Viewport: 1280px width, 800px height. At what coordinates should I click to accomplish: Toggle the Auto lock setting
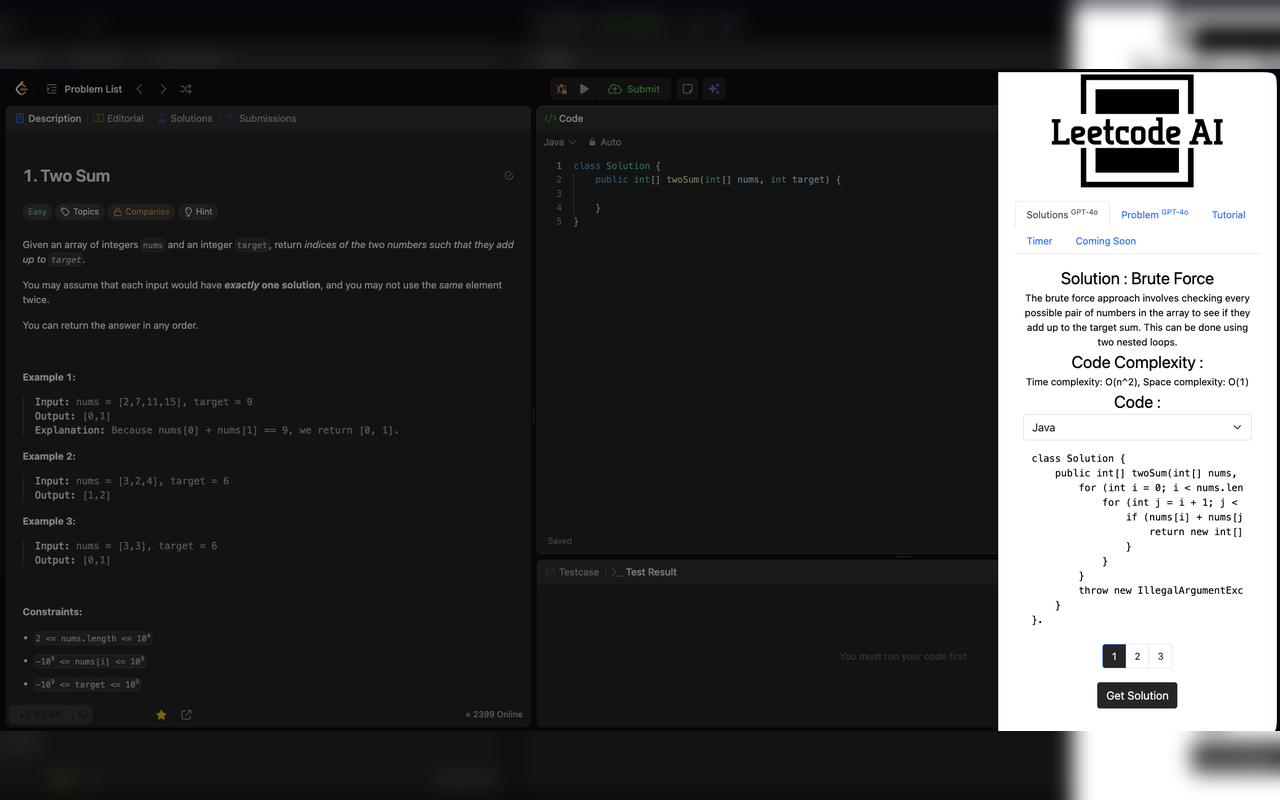pyautogui.click(x=605, y=142)
